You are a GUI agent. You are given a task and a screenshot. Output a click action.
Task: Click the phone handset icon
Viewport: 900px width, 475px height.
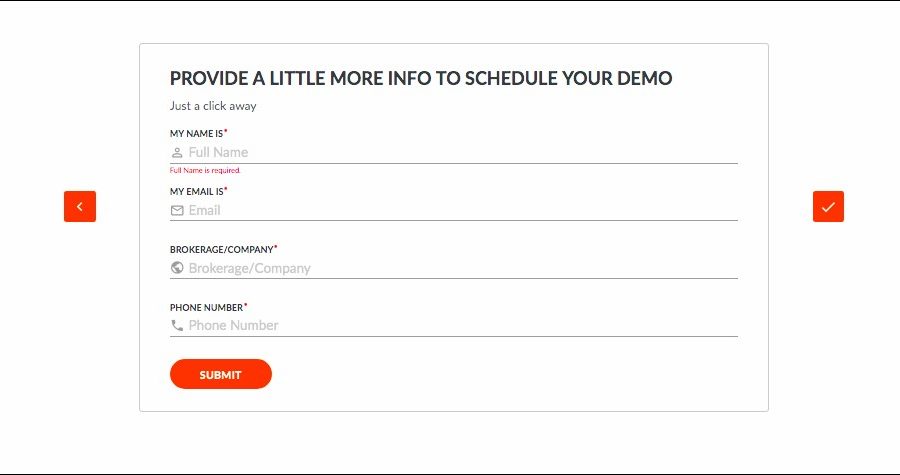177,325
